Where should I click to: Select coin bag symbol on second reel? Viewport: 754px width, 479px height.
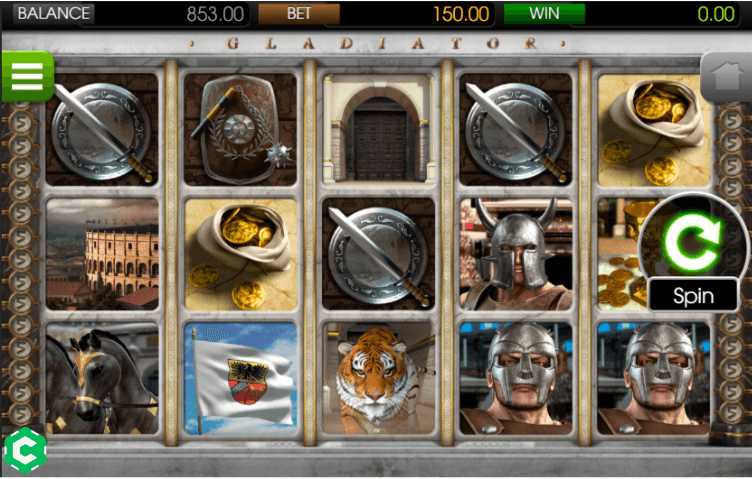click(x=241, y=254)
